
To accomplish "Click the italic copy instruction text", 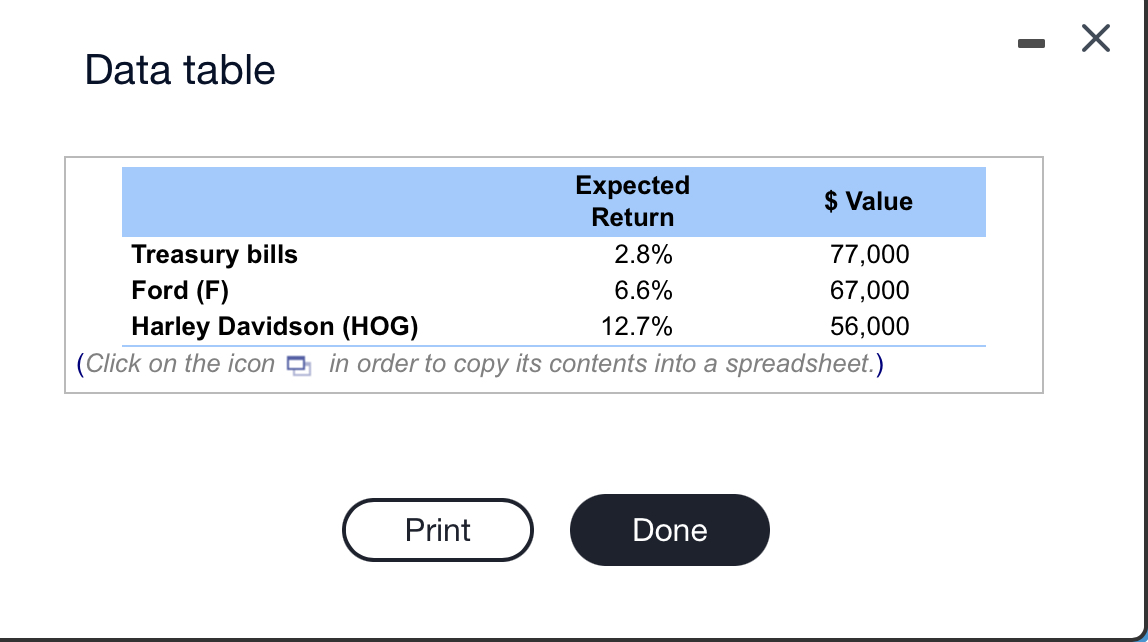I will pos(500,364).
